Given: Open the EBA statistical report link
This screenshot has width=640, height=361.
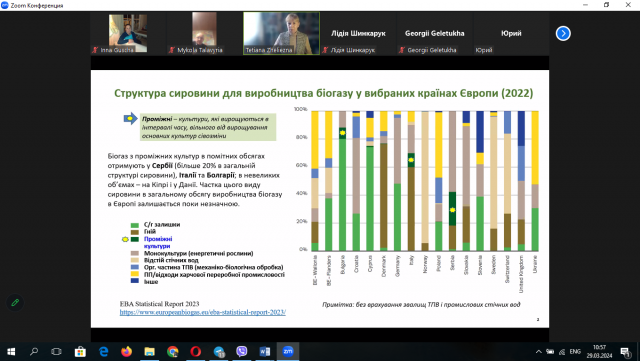Looking at the screenshot, I should tap(202, 312).
